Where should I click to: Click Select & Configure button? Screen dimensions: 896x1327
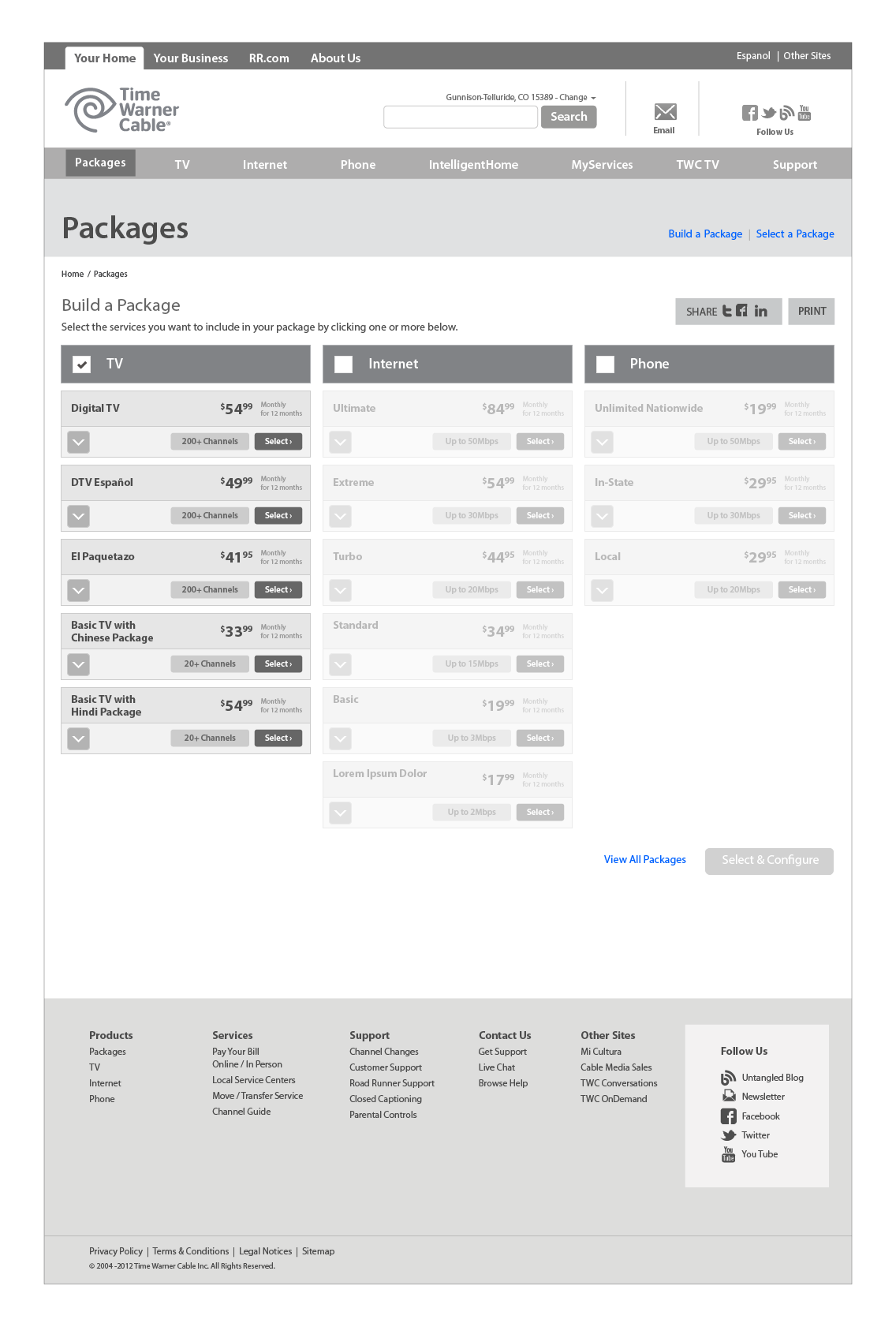[770, 860]
